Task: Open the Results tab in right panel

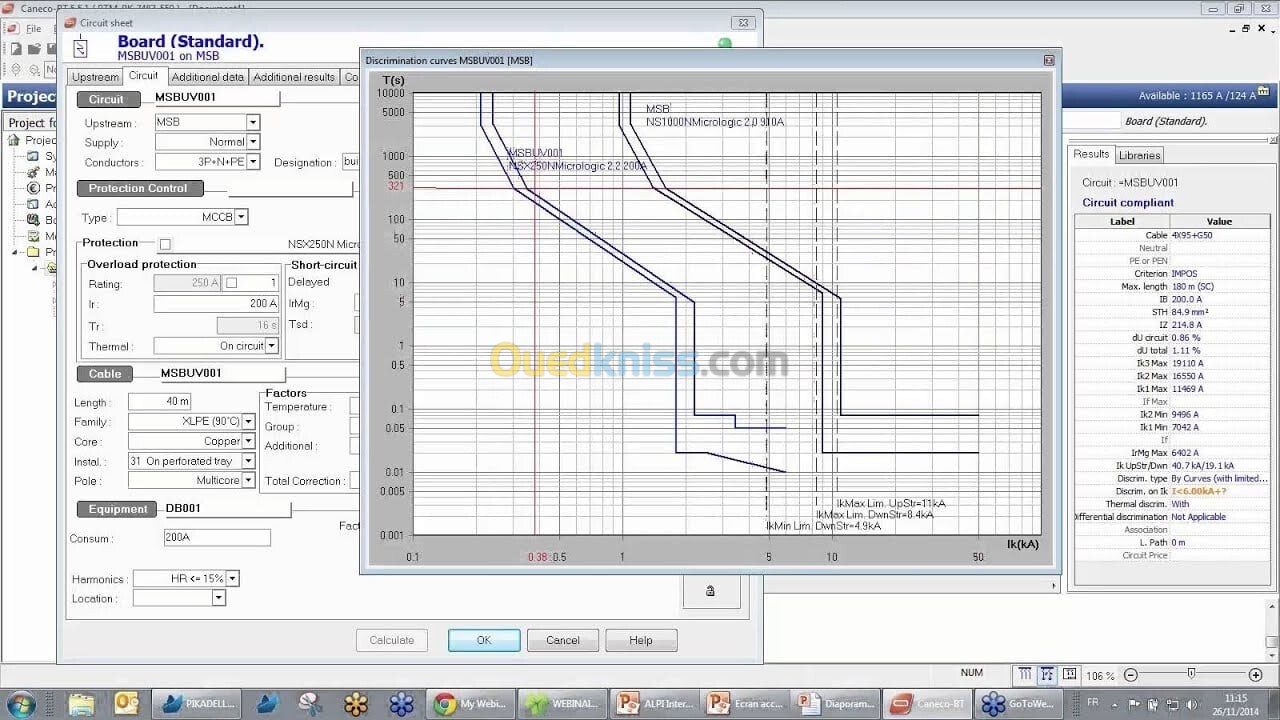Action: coord(1091,154)
